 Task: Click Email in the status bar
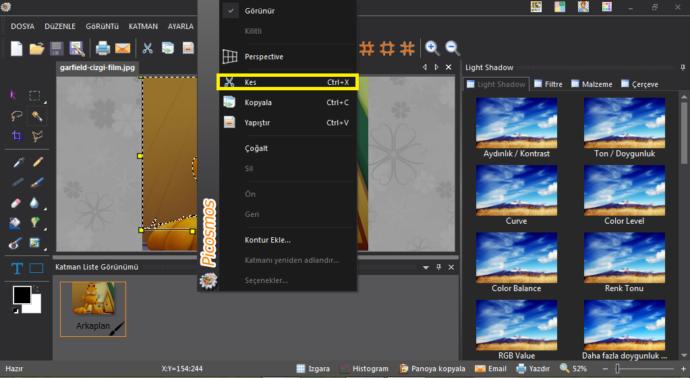[491, 369]
